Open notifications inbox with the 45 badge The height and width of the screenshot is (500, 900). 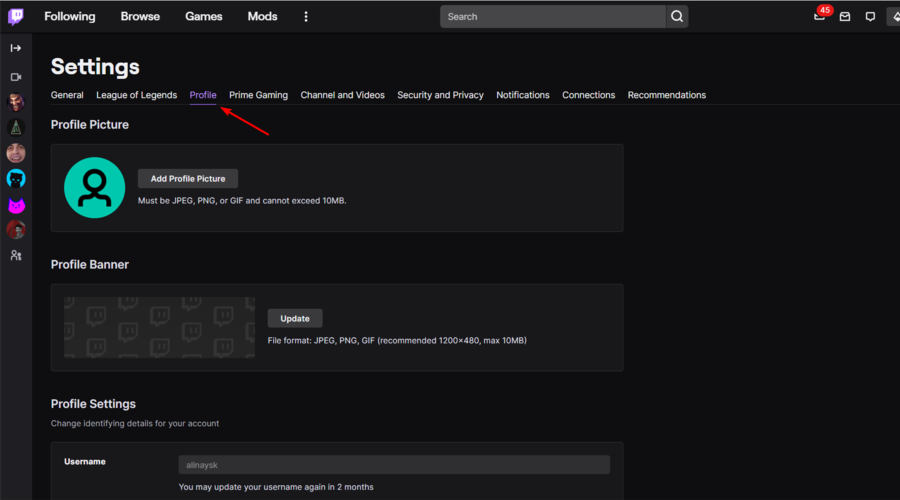(x=820, y=17)
